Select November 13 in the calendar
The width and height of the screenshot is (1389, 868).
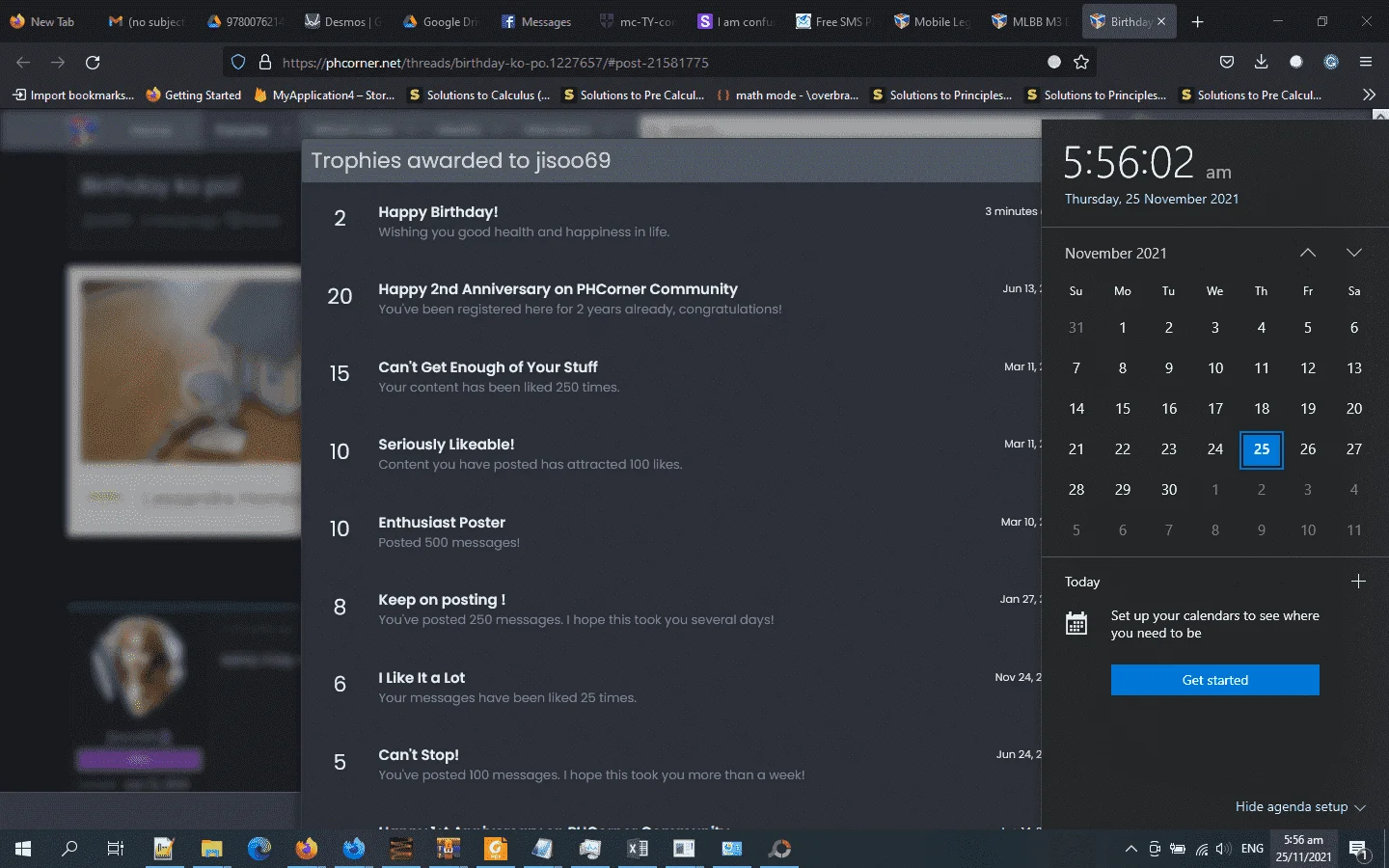(x=1354, y=368)
